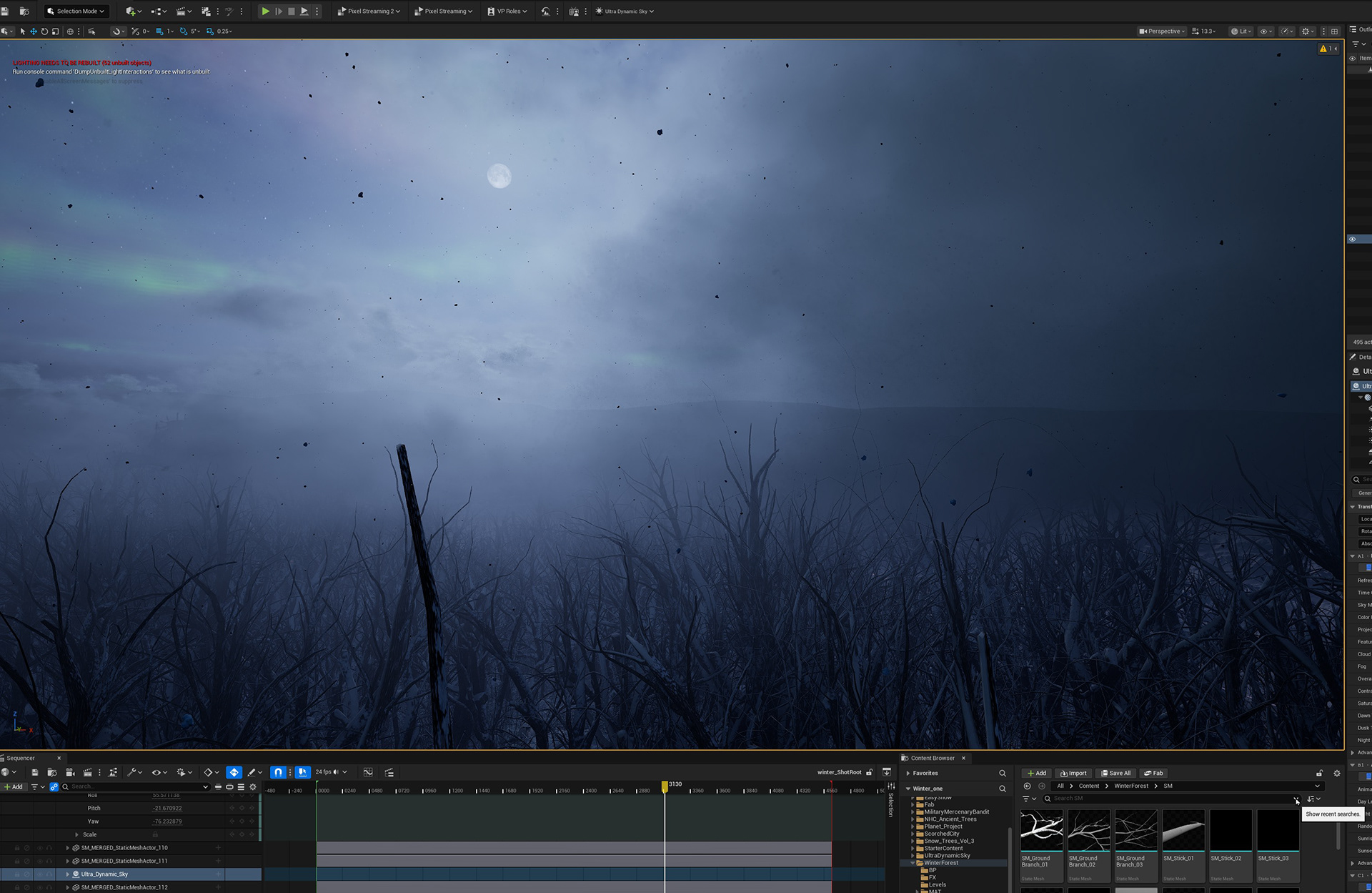This screenshot has height=893, width=1372.
Task: Click the Import button in Content Browser
Action: pos(1073,773)
